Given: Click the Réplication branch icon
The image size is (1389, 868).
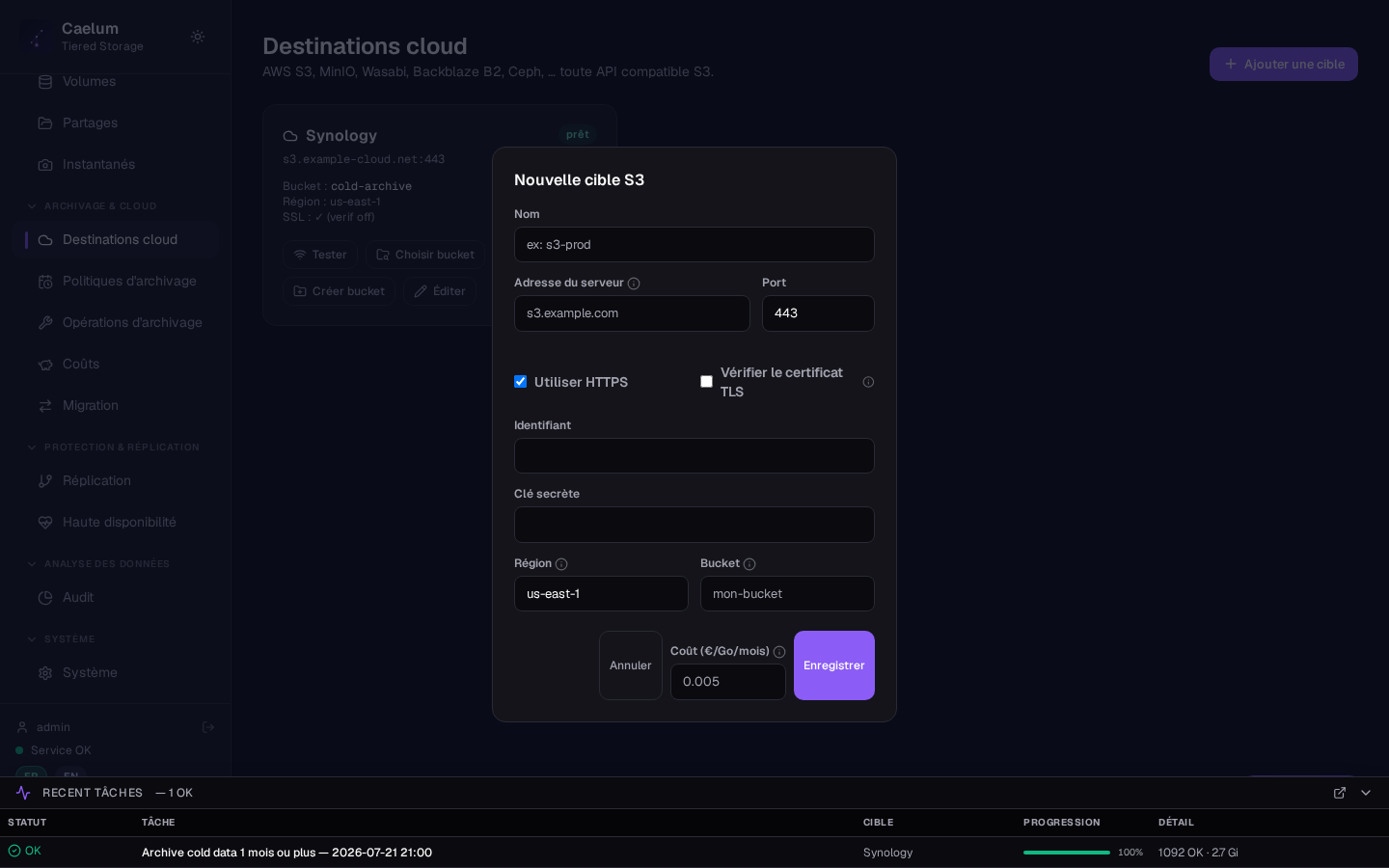Looking at the screenshot, I should [x=45, y=481].
